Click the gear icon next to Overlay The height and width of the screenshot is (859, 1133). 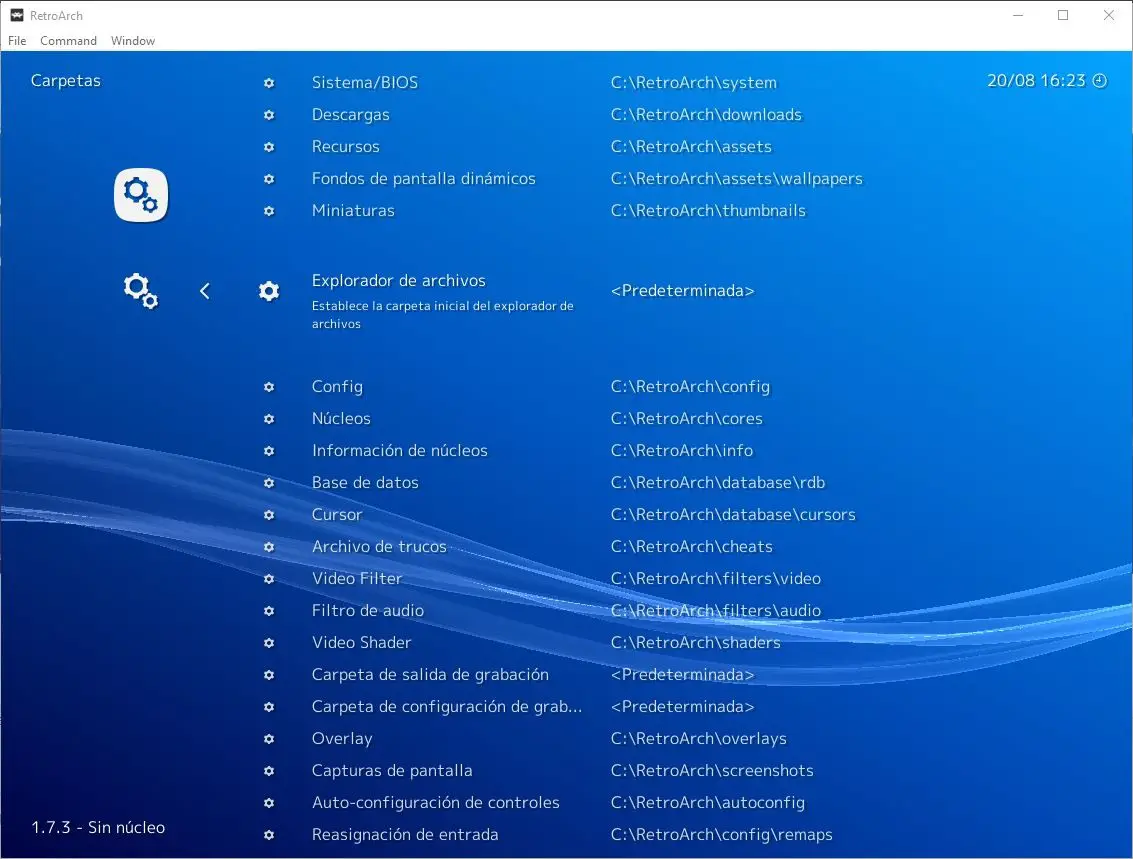click(x=269, y=739)
